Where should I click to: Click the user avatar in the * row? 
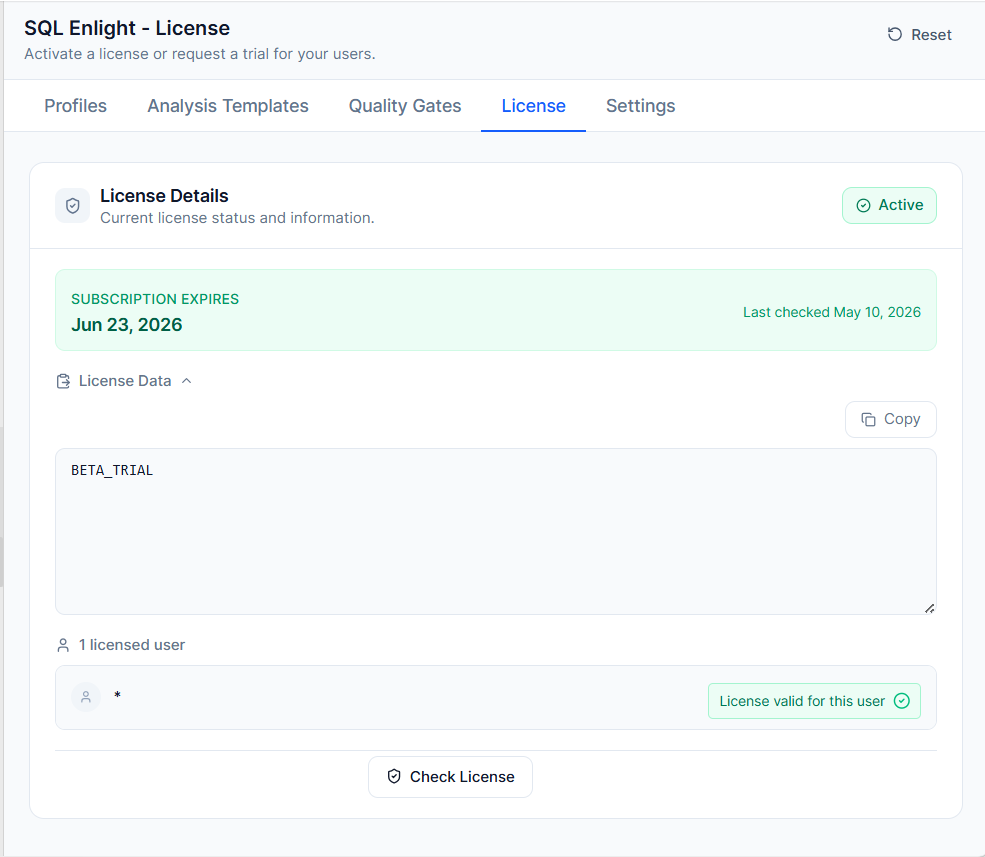coord(86,697)
